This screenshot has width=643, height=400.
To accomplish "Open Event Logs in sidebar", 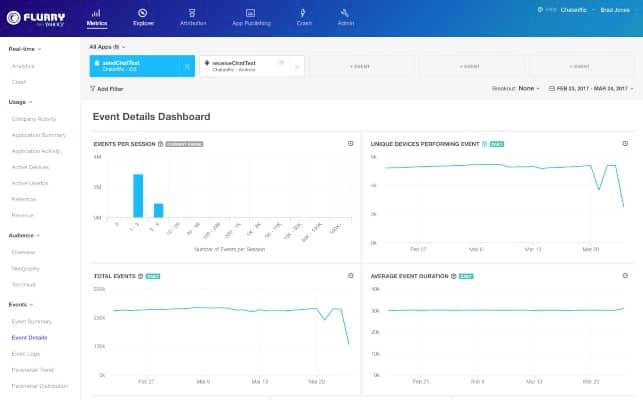I will pyautogui.click(x=26, y=354).
